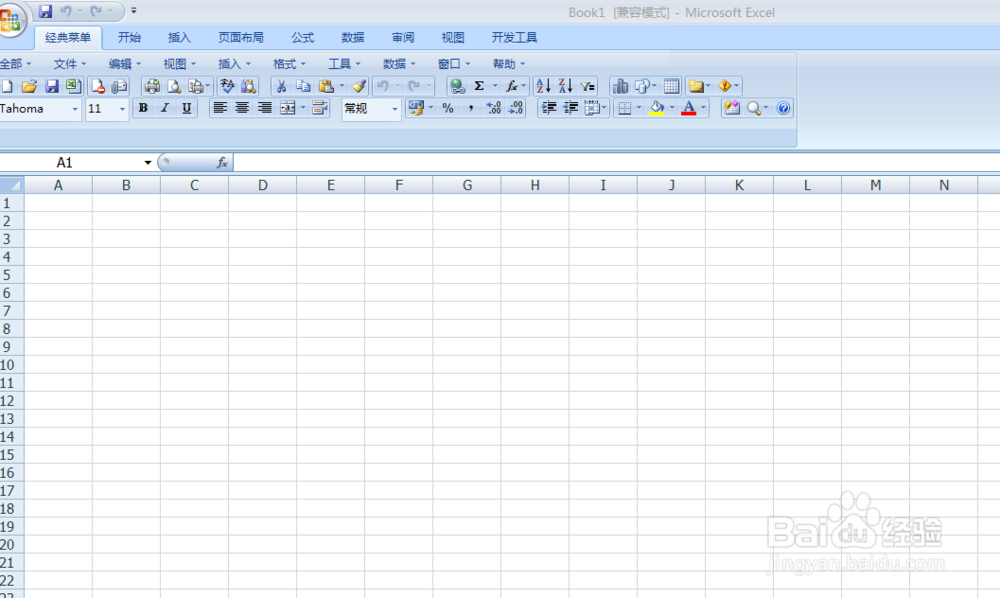This screenshot has width=1000, height=598.
Task: Apply comma style format
Action: 471,108
